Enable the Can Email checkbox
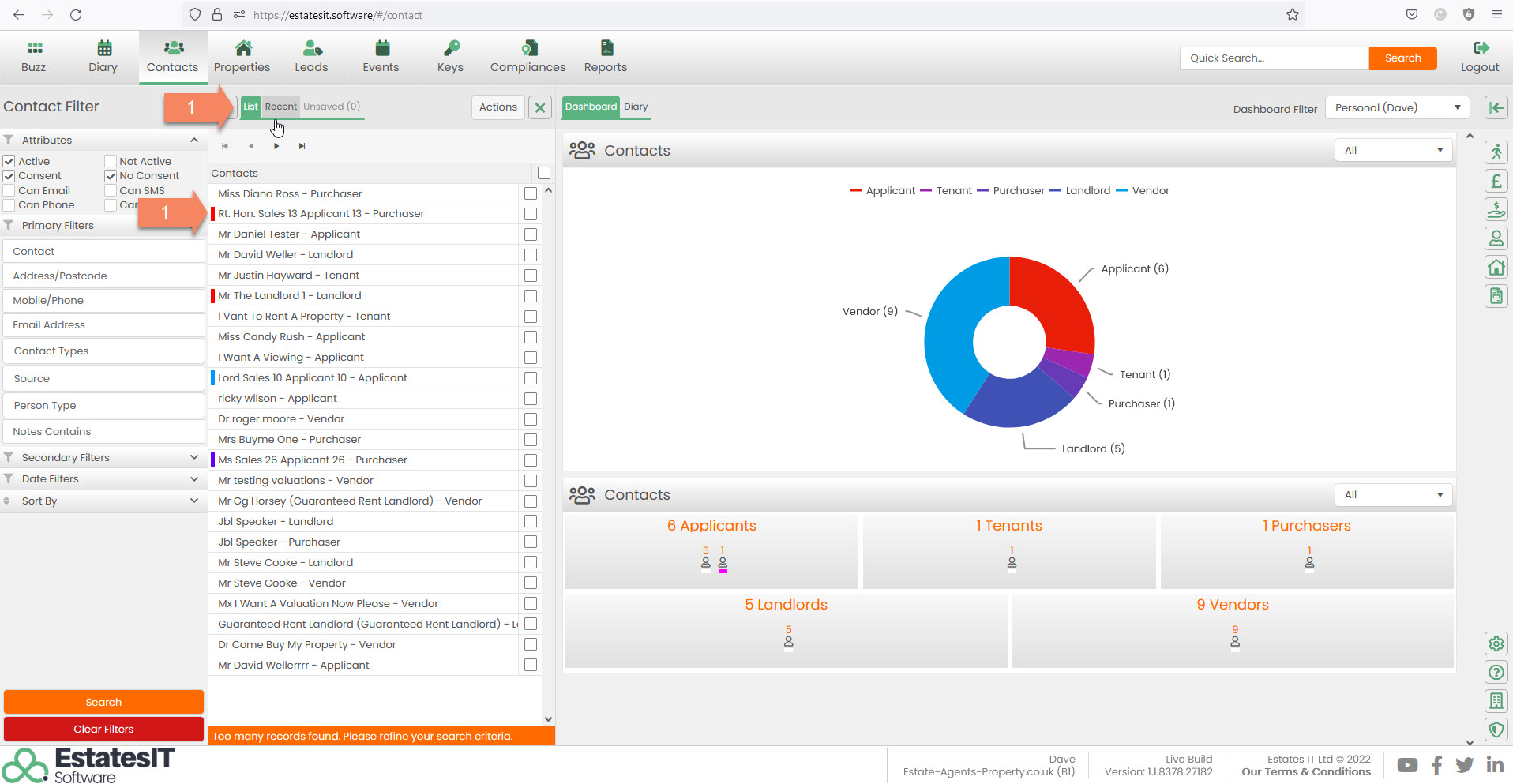Image resolution: width=1513 pixels, height=784 pixels. (x=9, y=190)
